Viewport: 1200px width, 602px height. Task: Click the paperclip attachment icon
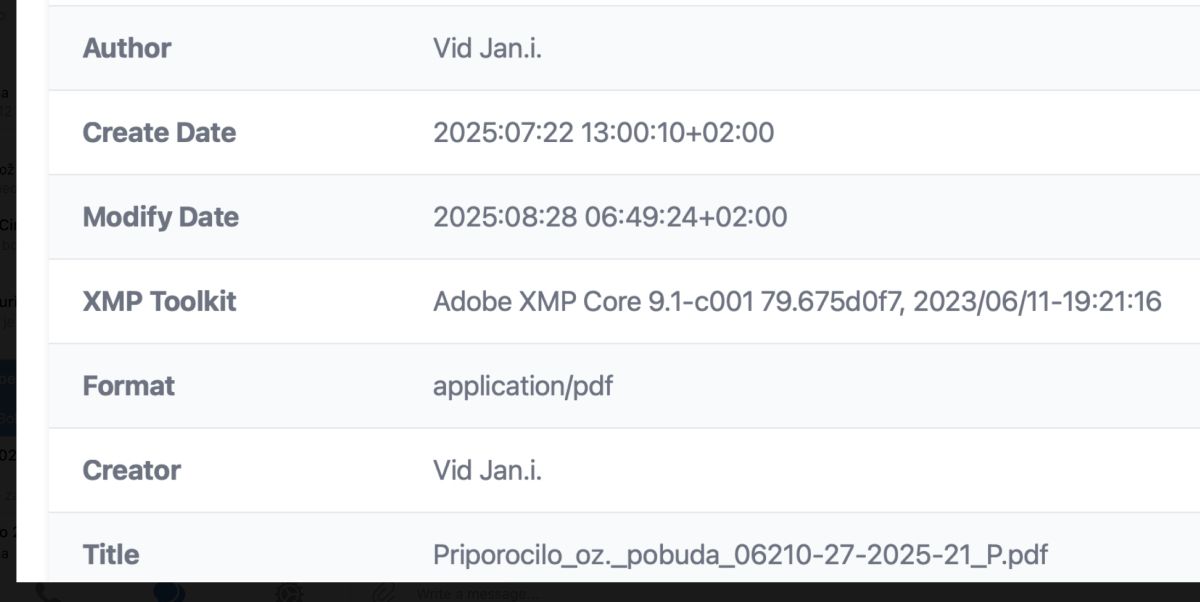[x=384, y=593]
